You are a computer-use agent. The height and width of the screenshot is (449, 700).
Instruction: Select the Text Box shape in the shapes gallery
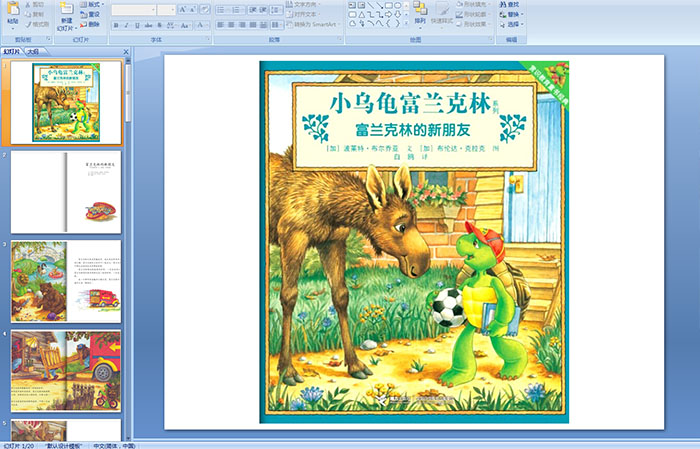click(352, 5)
